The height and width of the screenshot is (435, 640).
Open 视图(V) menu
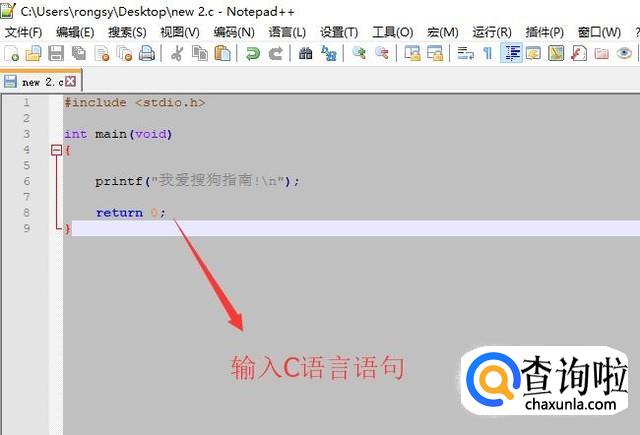[180, 32]
